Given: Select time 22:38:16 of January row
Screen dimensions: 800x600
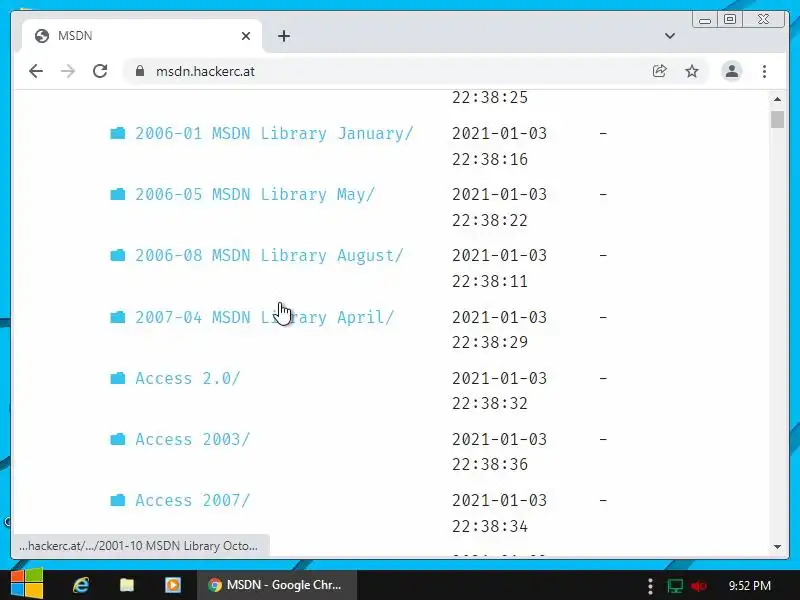Looking at the screenshot, I should pyautogui.click(x=490, y=159).
